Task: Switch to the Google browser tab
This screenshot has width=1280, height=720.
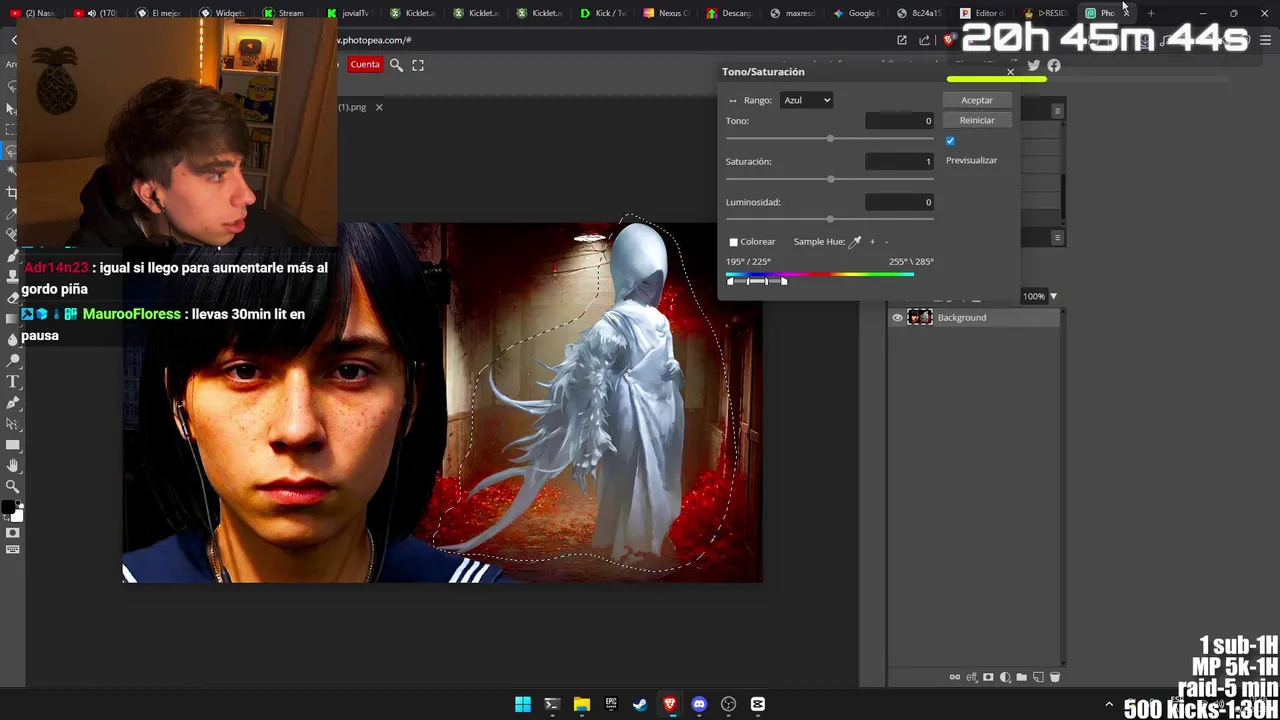Action: pyautogui.click(x=853, y=13)
